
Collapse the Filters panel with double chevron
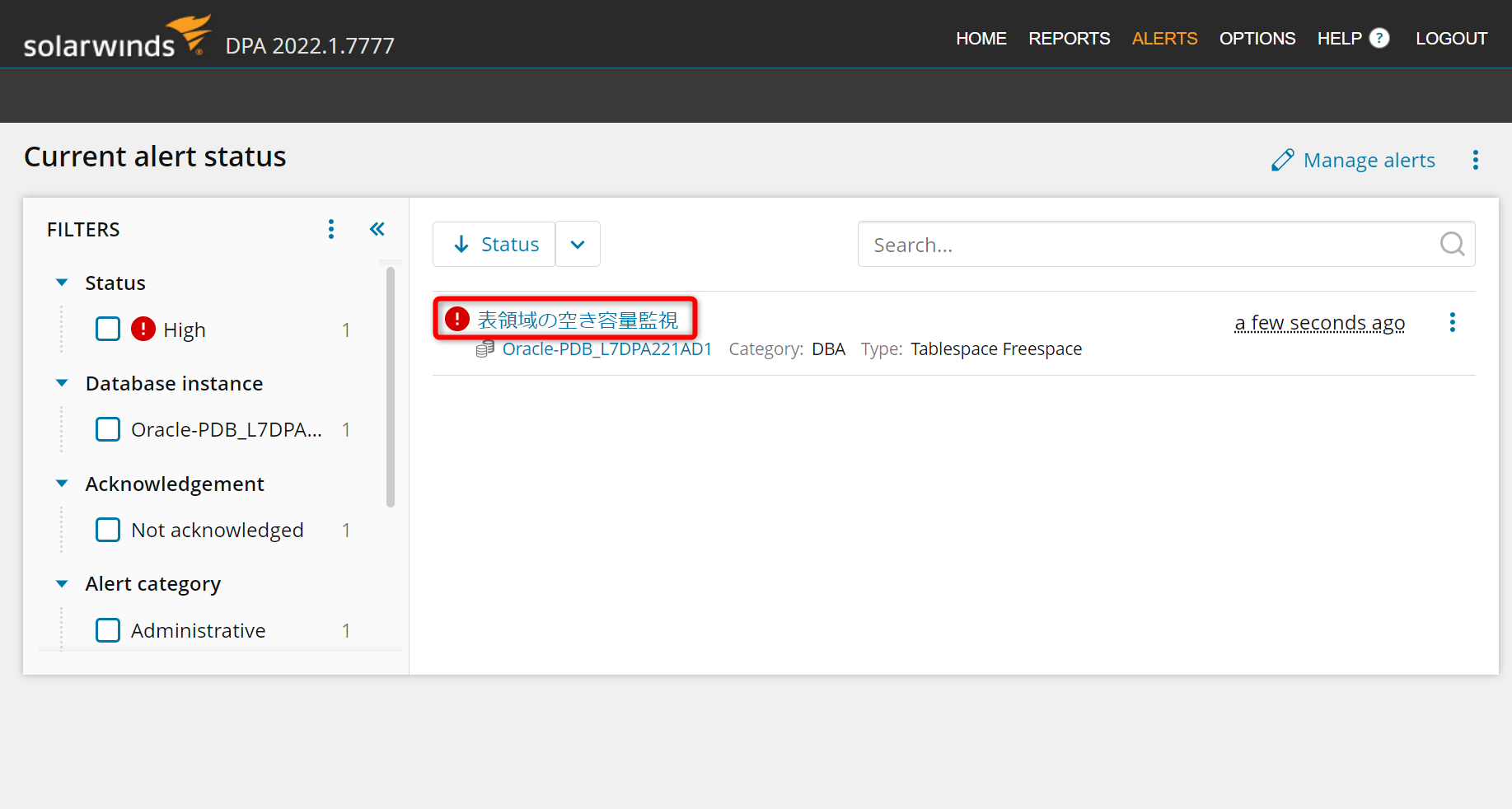(377, 229)
